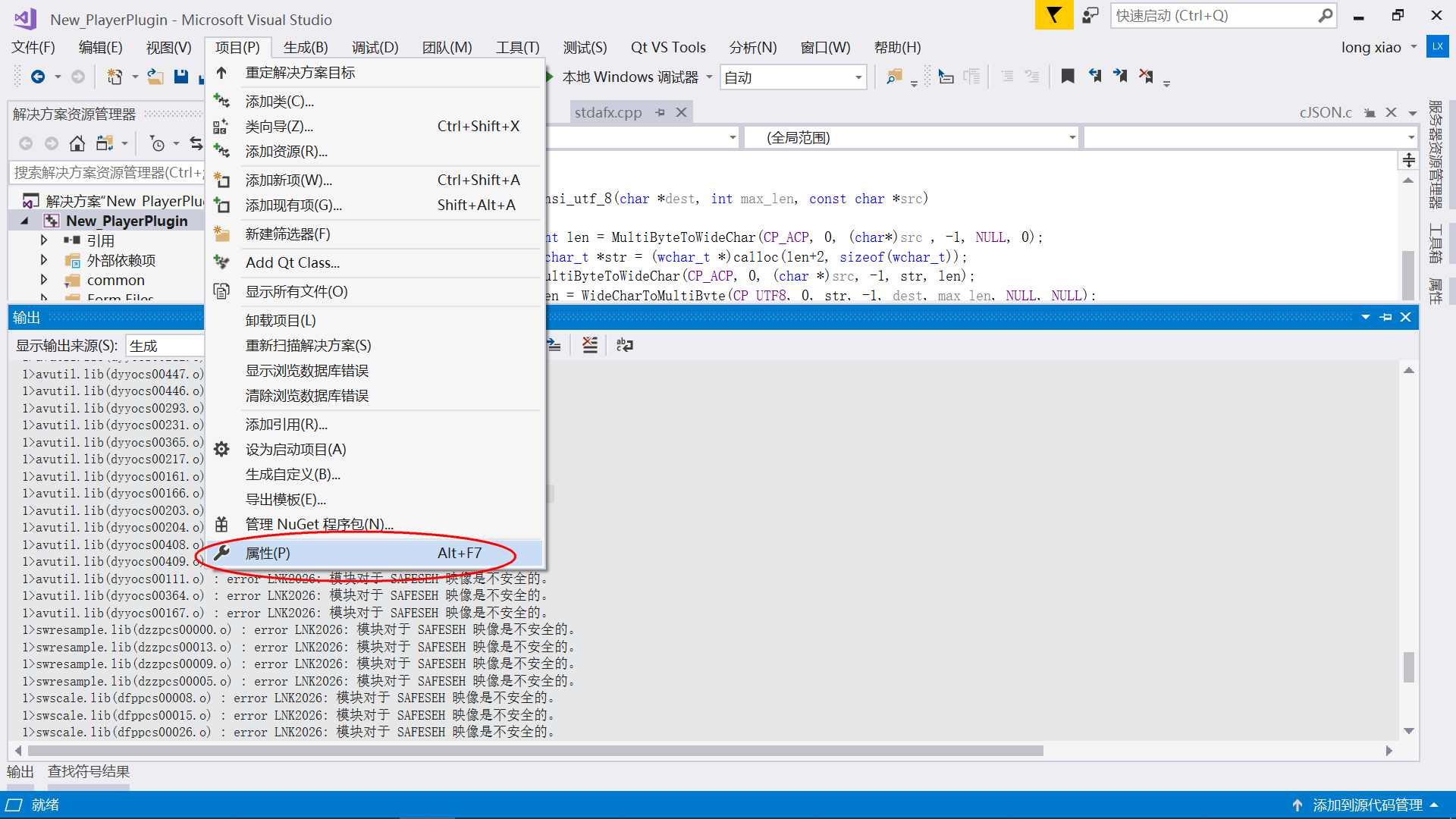Open the 全局范围 scope combo box
This screenshot has width=1456, height=819.
(x=910, y=137)
